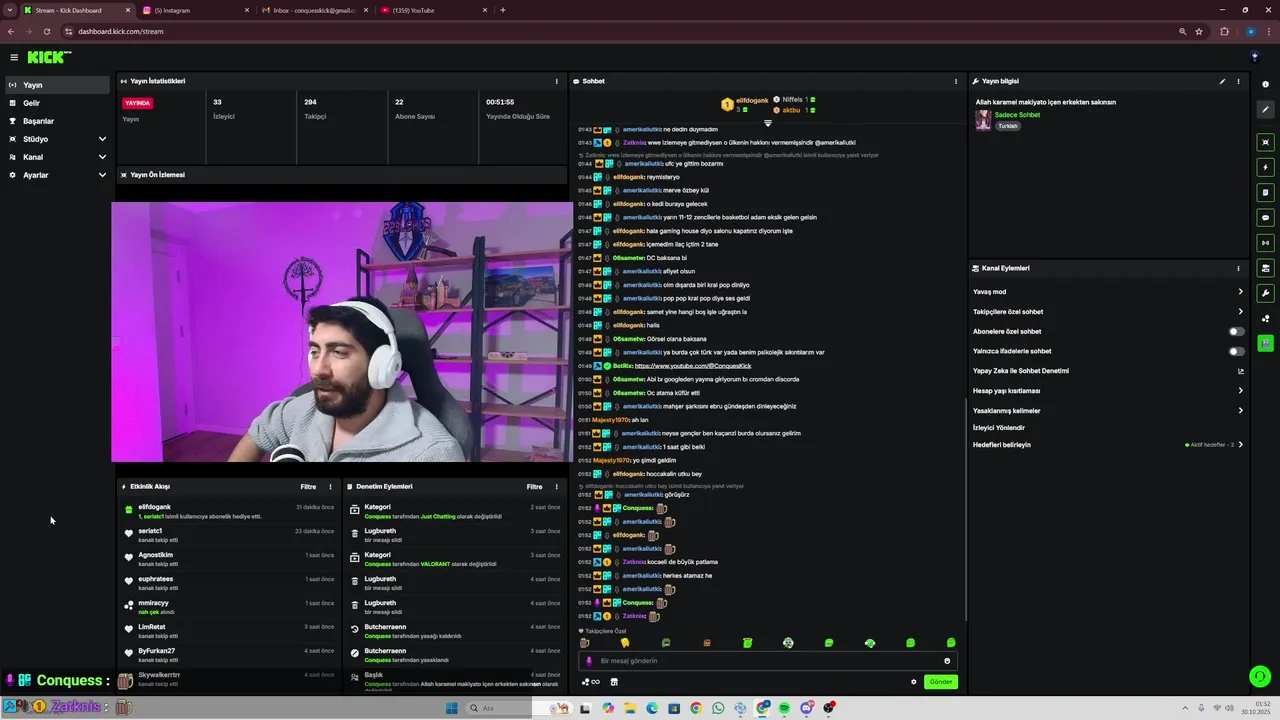Click the green highlighted icon in right rail
Screen dimensions: 1280x720
point(1266,343)
